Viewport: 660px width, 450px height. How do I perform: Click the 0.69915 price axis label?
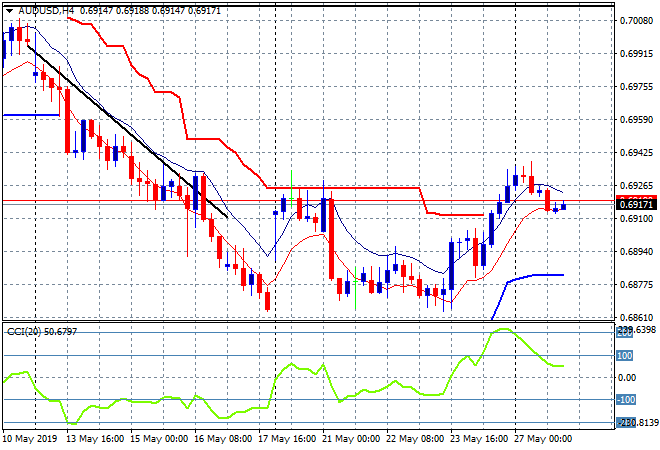coord(636,54)
